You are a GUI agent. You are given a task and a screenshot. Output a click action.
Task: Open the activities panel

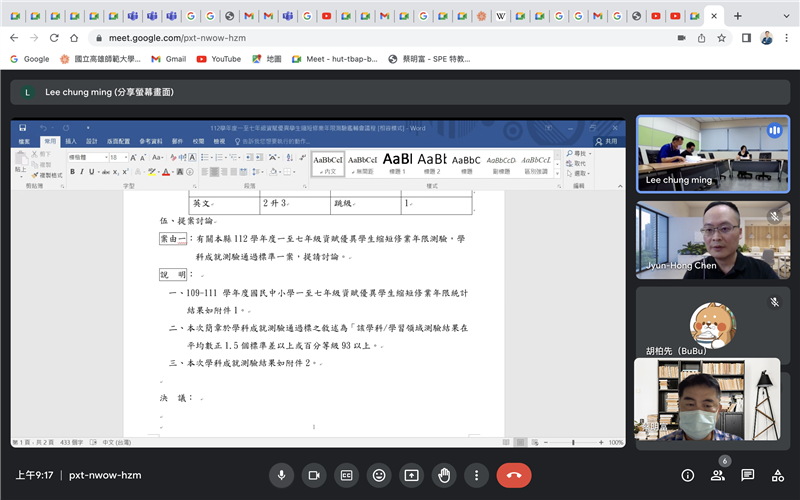click(x=777, y=475)
